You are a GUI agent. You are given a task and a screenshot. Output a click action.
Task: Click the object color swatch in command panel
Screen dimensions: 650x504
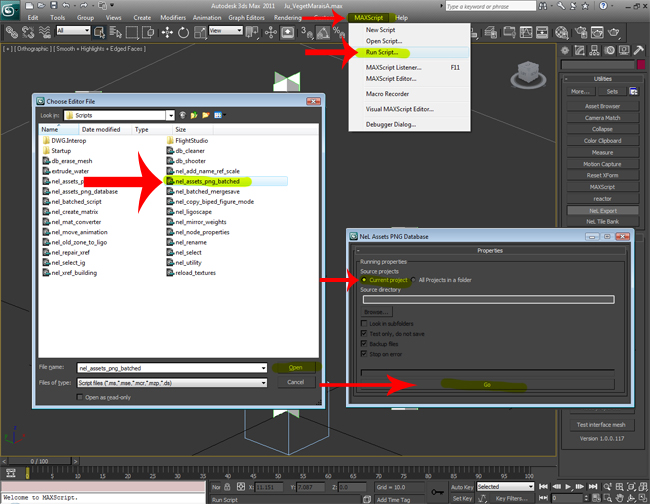(x=641, y=64)
